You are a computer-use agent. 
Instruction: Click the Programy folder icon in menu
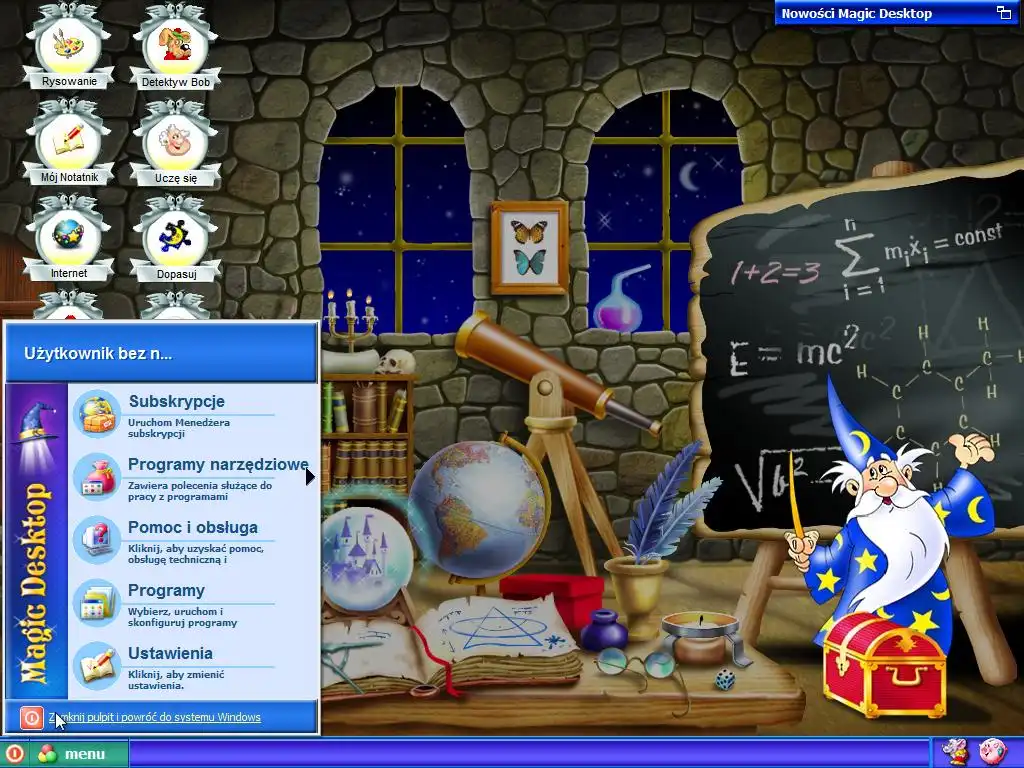[97, 603]
